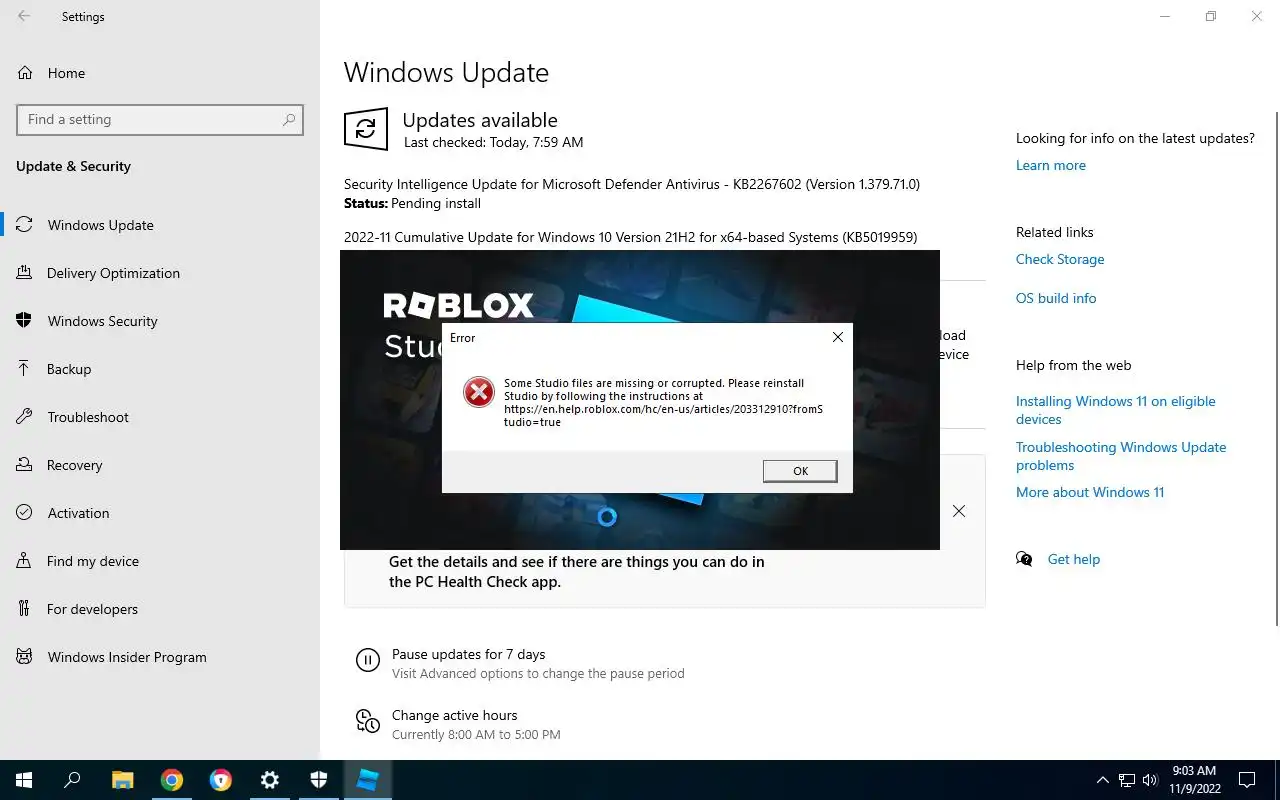Click the Learn more link

click(x=1050, y=165)
